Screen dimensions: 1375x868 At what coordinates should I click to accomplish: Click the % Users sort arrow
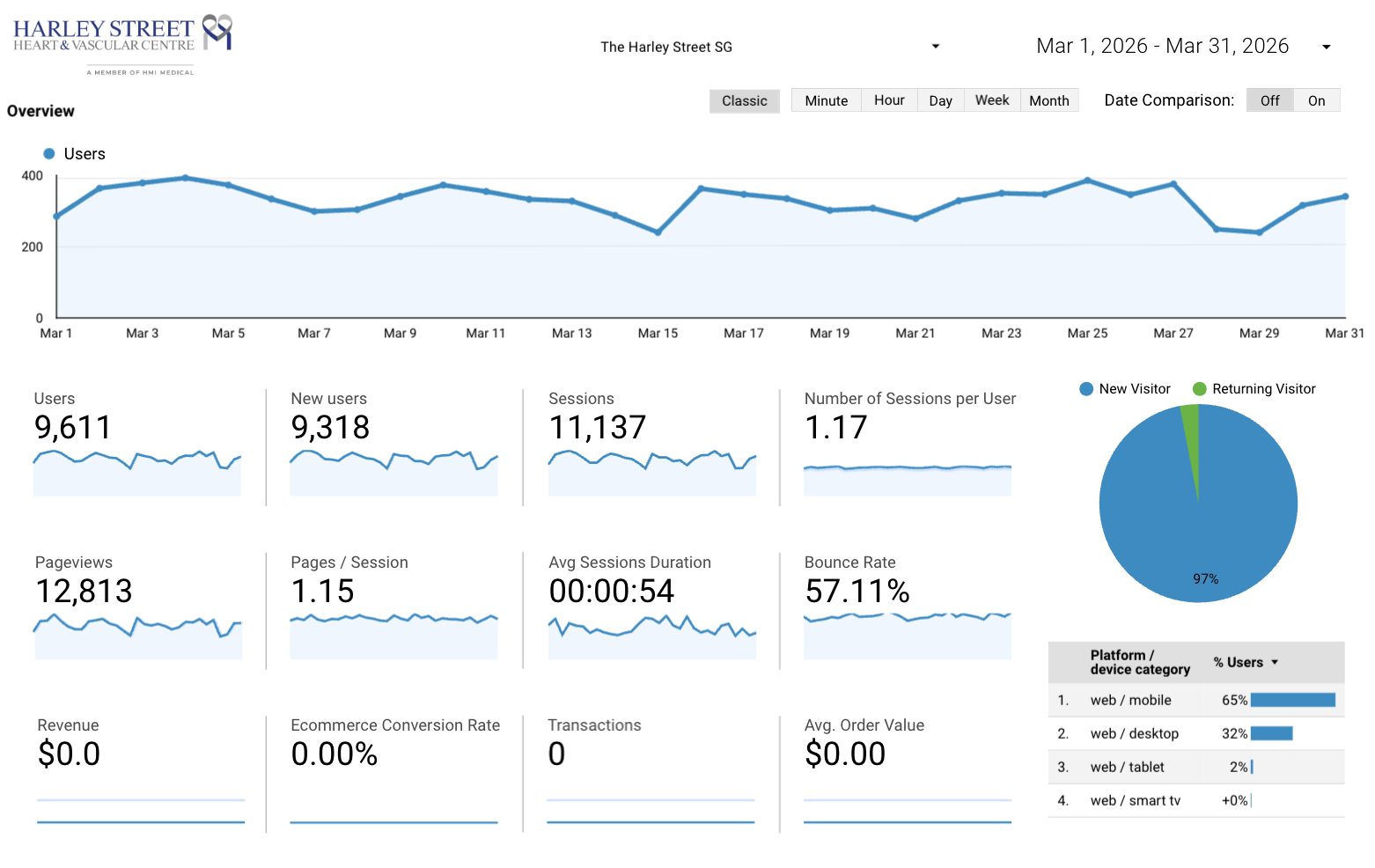[x=1275, y=662]
